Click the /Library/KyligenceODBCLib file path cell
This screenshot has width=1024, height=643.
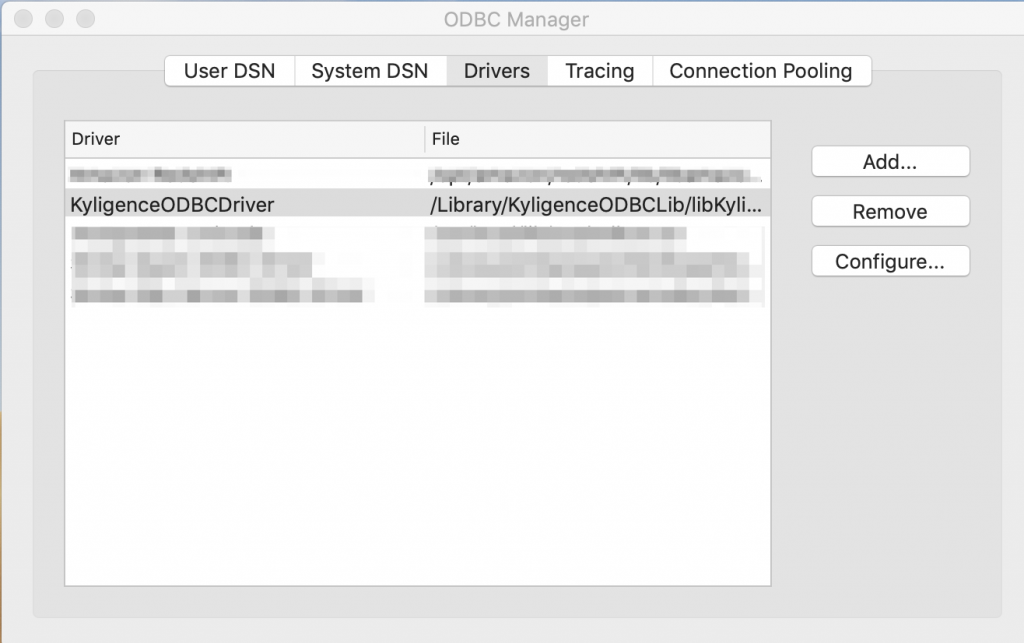click(x=596, y=205)
